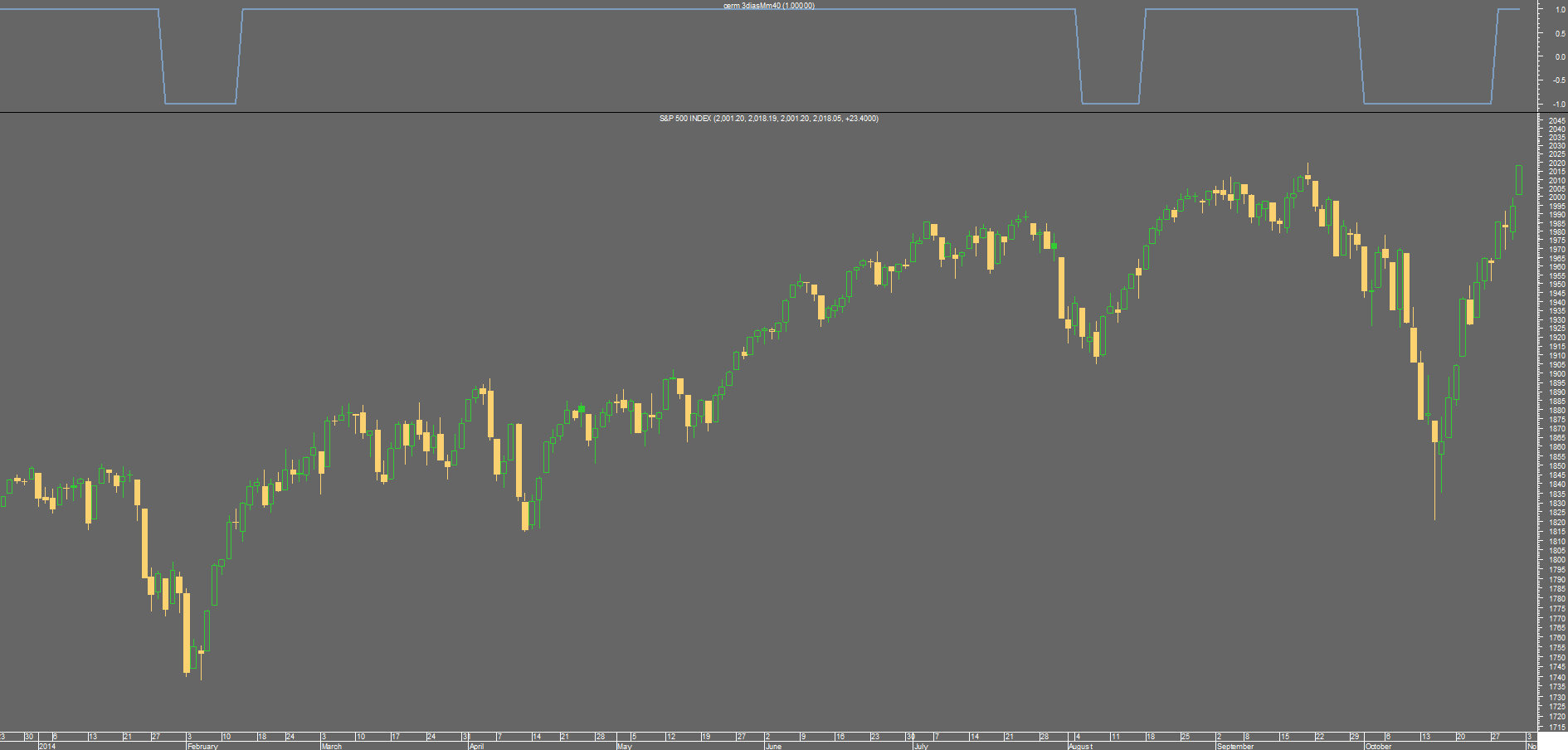The width and height of the screenshot is (1568, 750).
Task: Click the October label on the date axis
Action: pyautogui.click(x=1378, y=746)
